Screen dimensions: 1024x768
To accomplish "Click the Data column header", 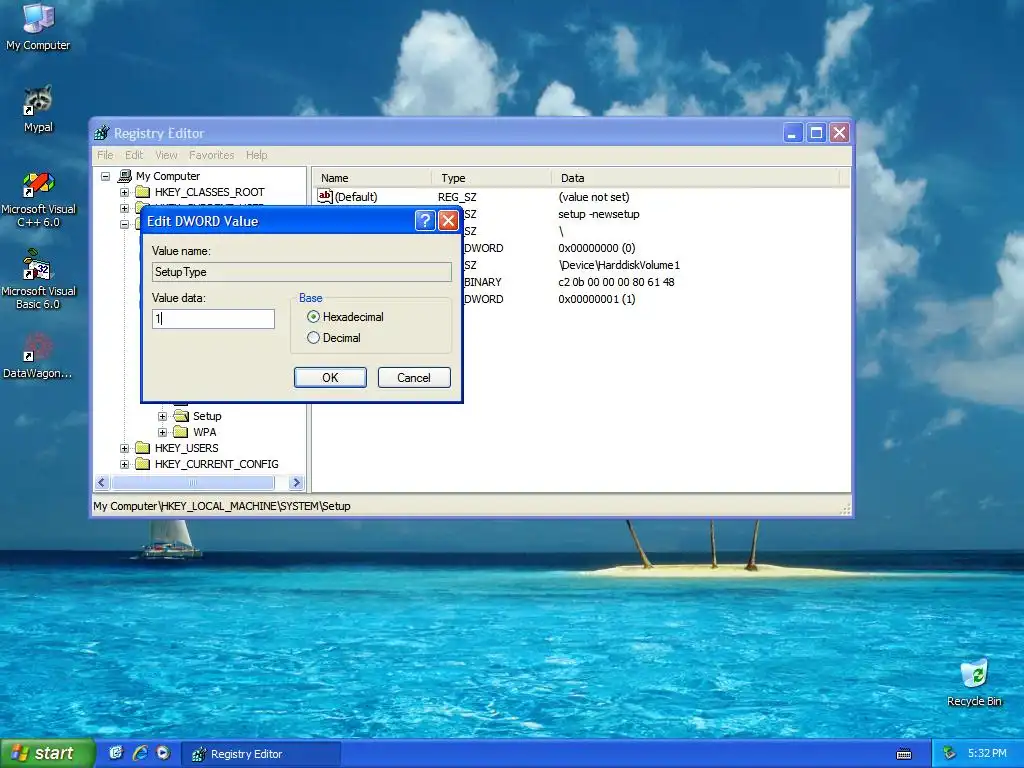I will 696,178.
